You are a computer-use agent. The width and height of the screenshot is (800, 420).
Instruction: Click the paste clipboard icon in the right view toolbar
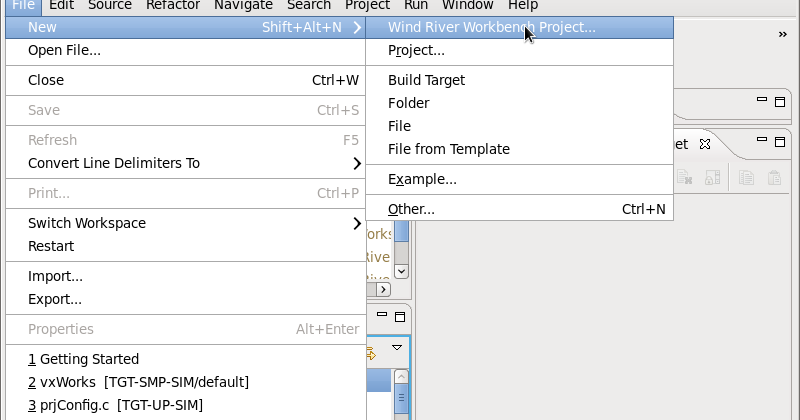coord(774,177)
